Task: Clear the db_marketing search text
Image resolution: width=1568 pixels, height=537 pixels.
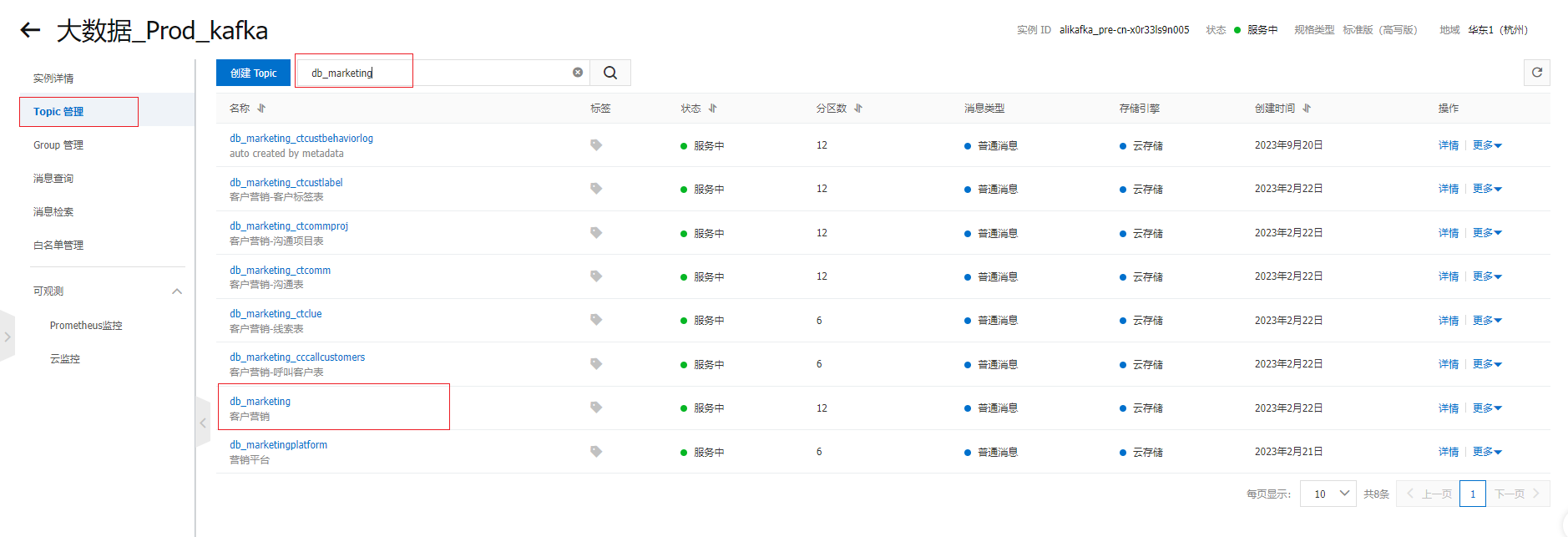Action: click(578, 73)
